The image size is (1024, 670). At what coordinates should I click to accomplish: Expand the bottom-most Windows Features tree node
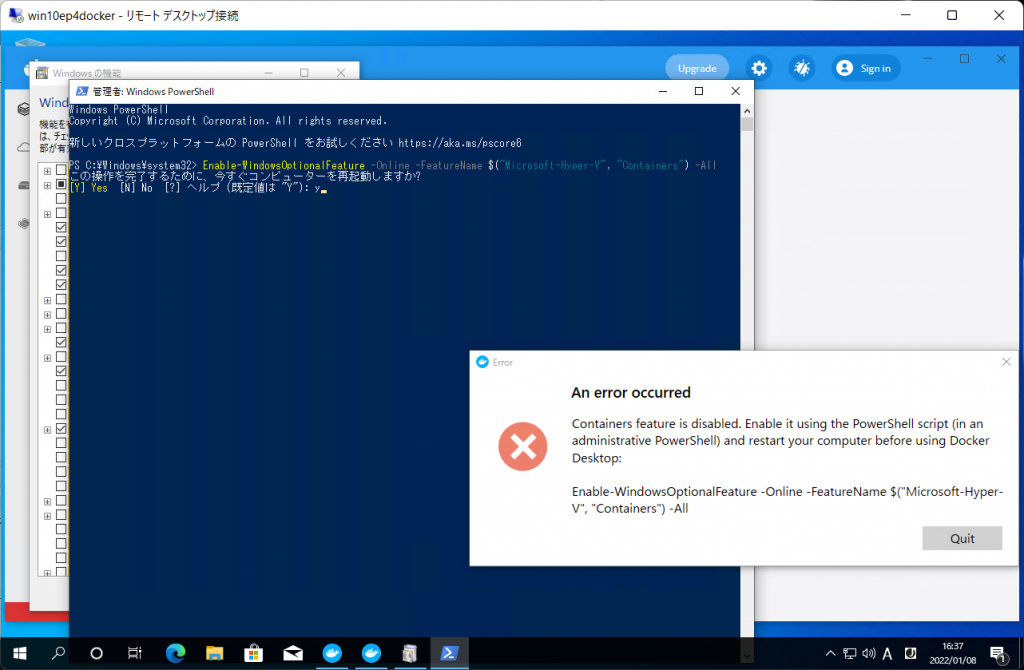pyautogui.click(x=47, y=573)
